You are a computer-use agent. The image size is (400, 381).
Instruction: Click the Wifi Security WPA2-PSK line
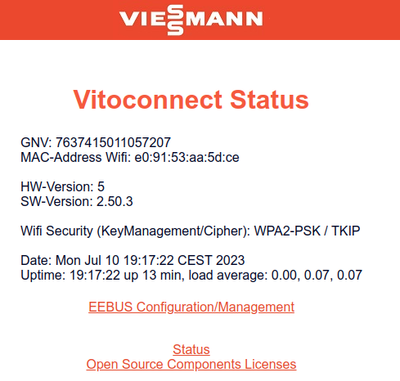tap(190, 231)
